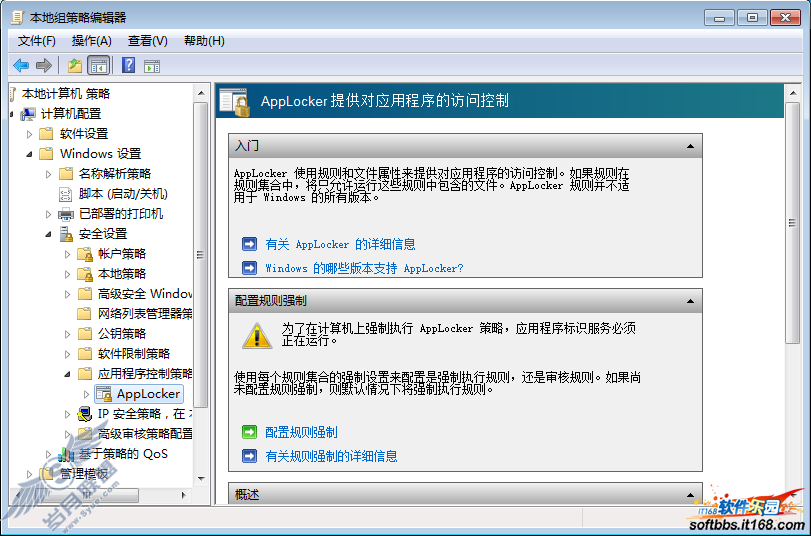Click the 软件设置 folder icon

(47, 134)
